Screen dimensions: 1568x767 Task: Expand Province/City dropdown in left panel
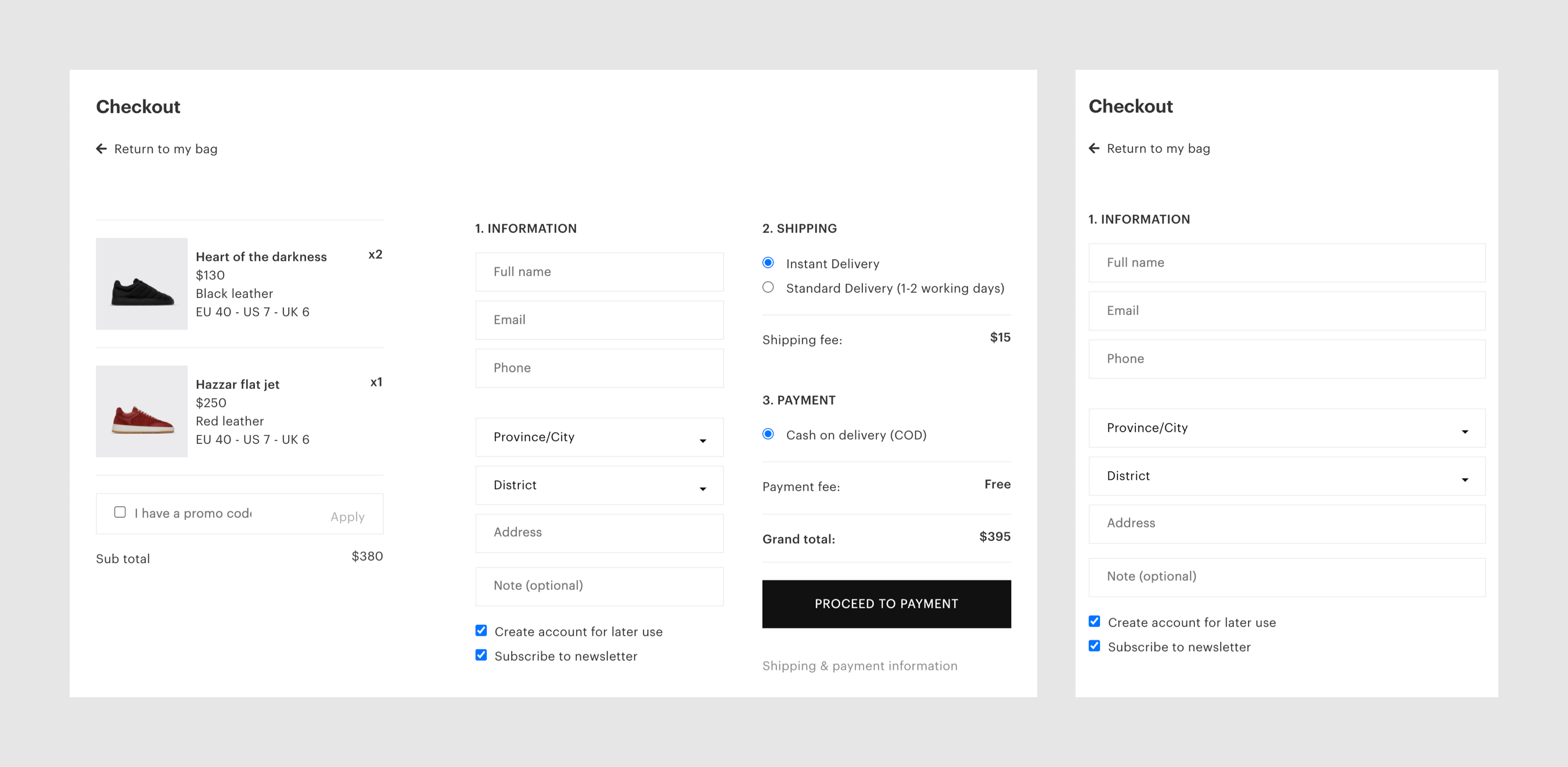coord(599,438)
